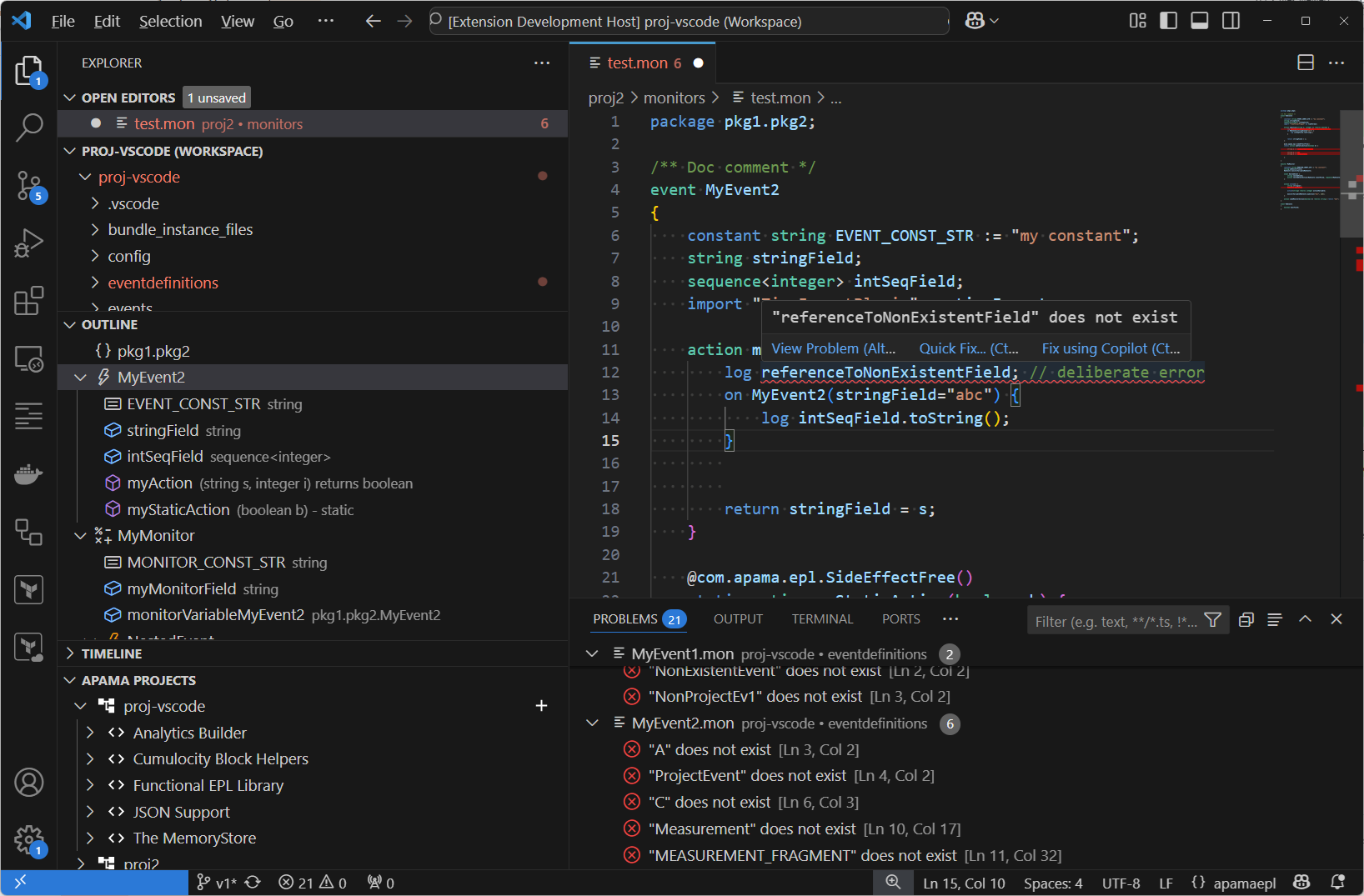Toggle Secondary Side Bar visibility

1231,21
